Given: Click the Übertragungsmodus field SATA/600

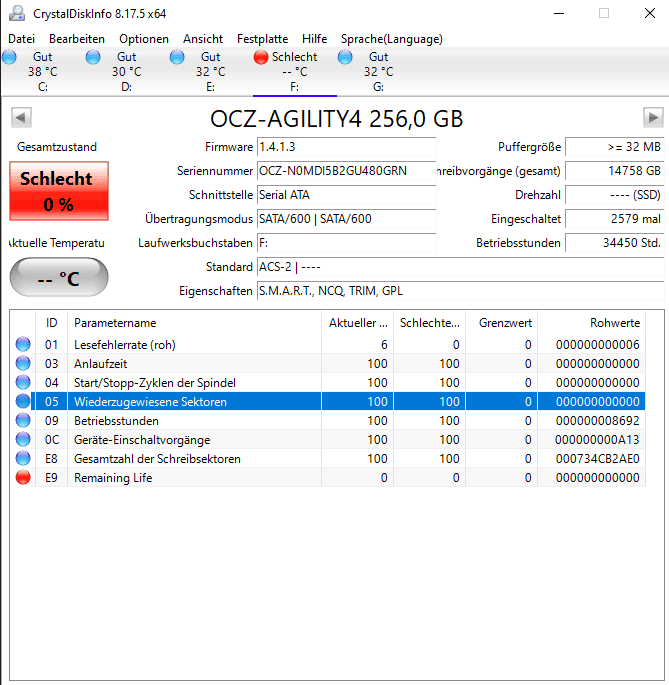Looking at the screenshot, I should (347, 219).
